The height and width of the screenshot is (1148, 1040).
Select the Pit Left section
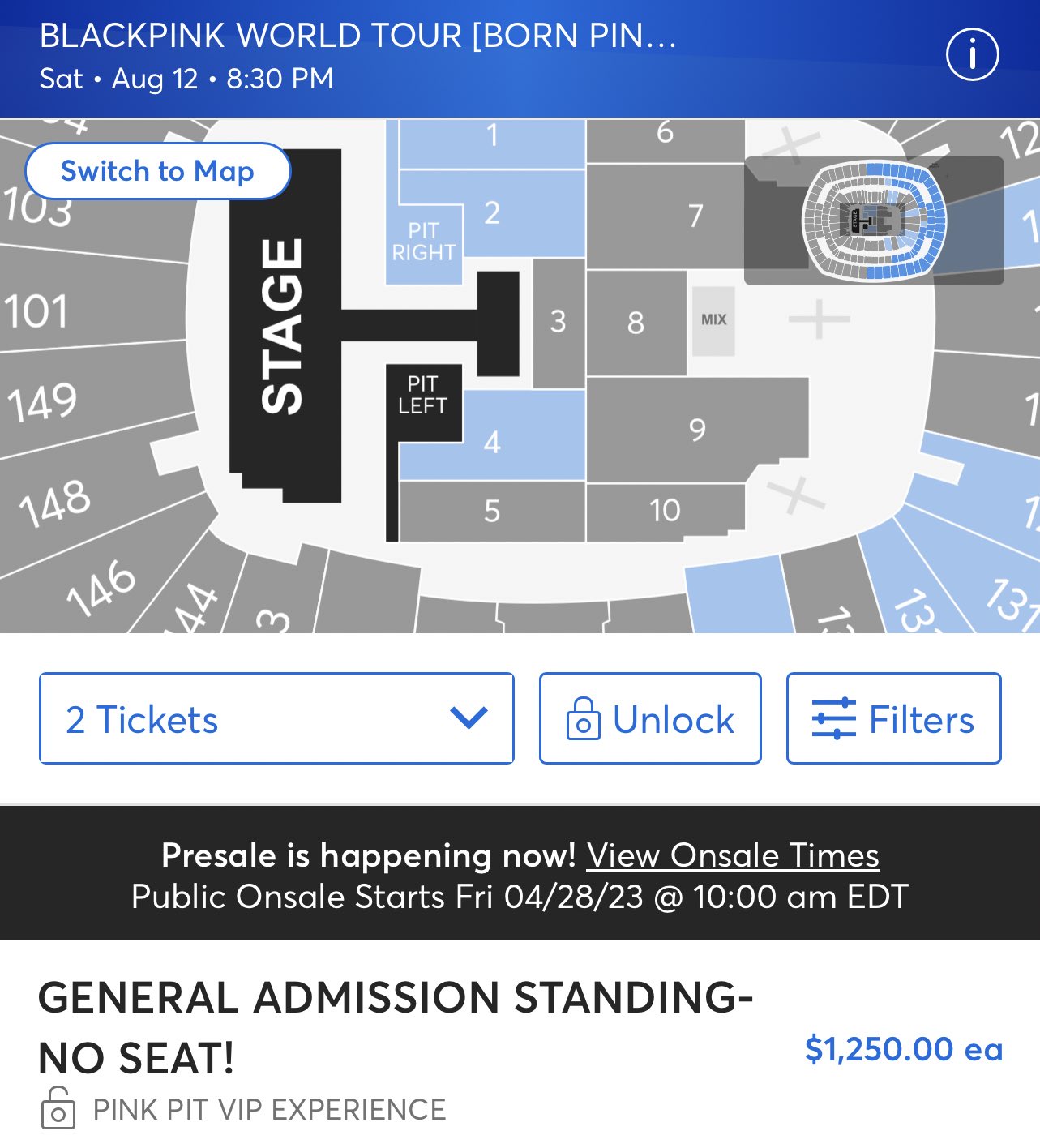(x=422, y=395)
